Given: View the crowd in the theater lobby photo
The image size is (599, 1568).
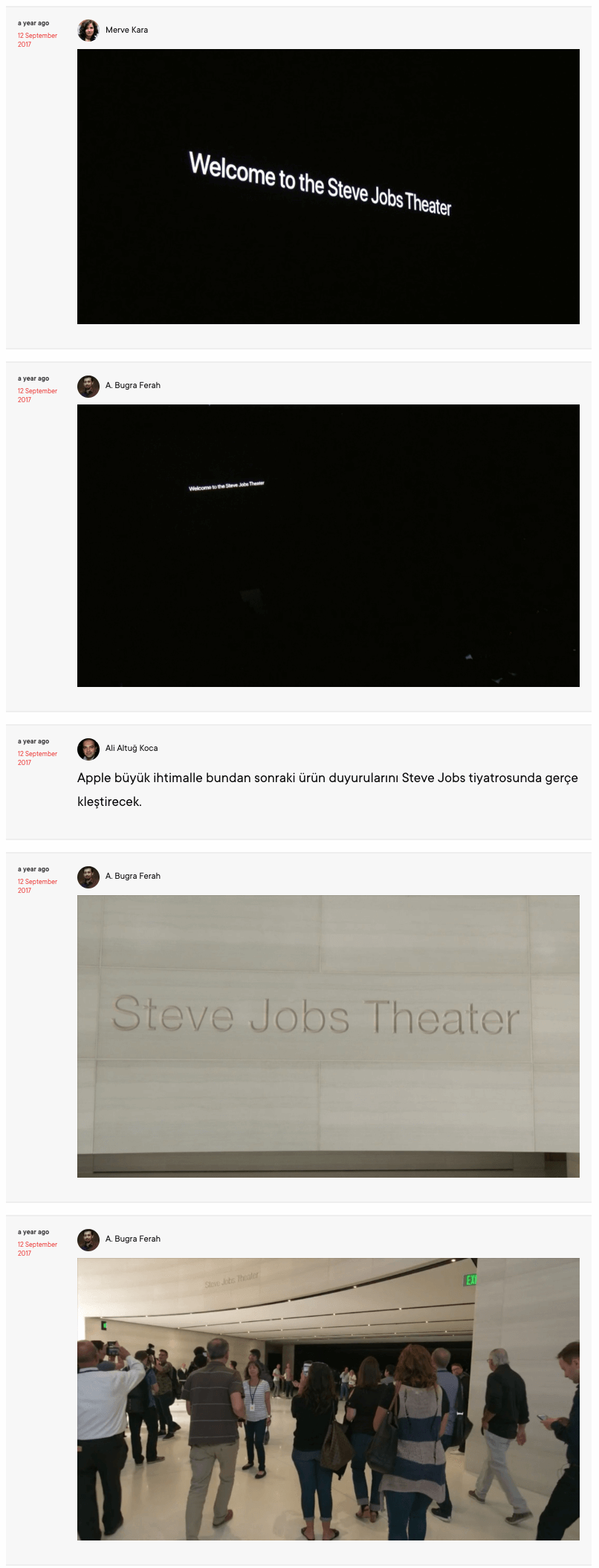Looking at the screenshot, I should [x=328, y=1399].
